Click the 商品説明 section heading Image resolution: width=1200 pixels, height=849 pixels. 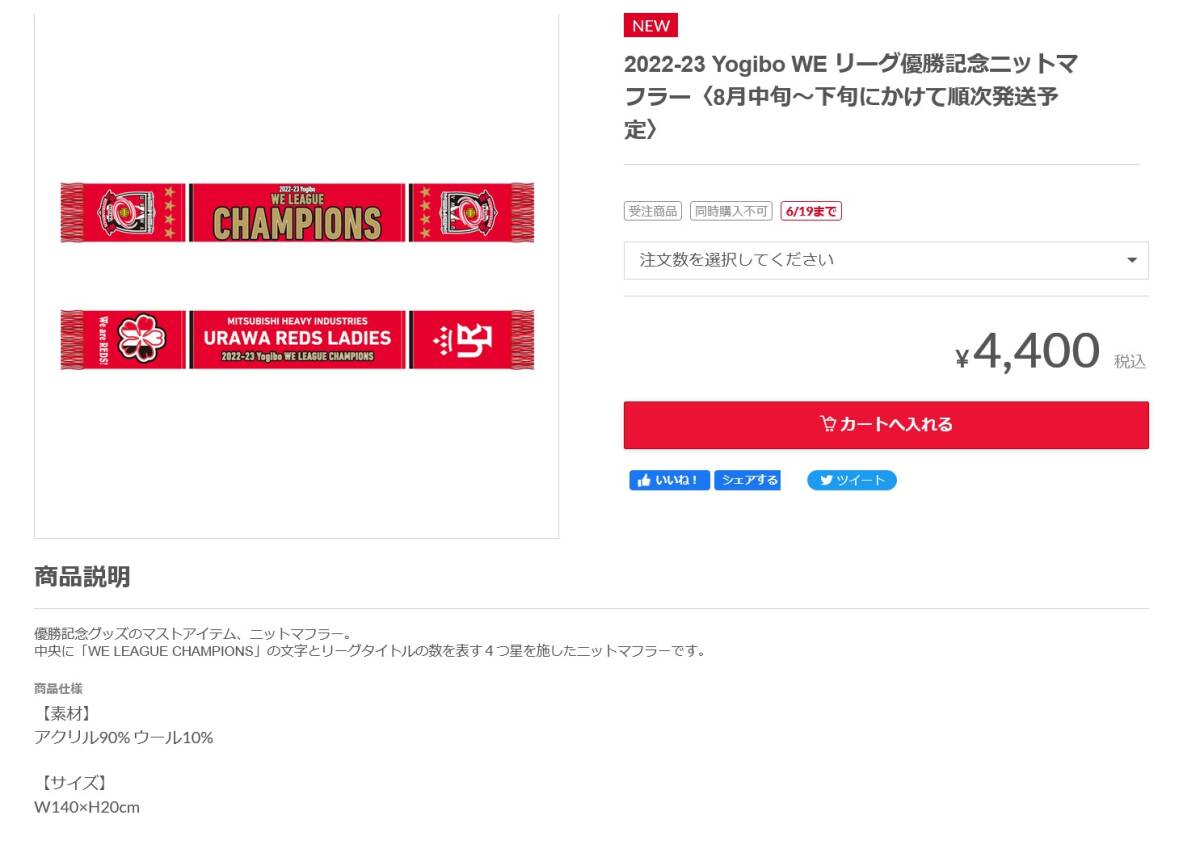tap(82, 576)
